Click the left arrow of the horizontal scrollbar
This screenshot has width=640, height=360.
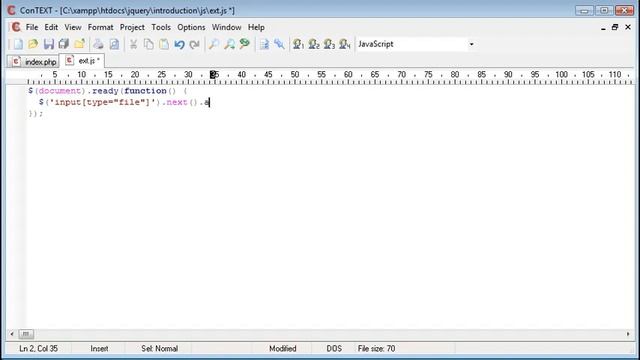click(12, 334)
